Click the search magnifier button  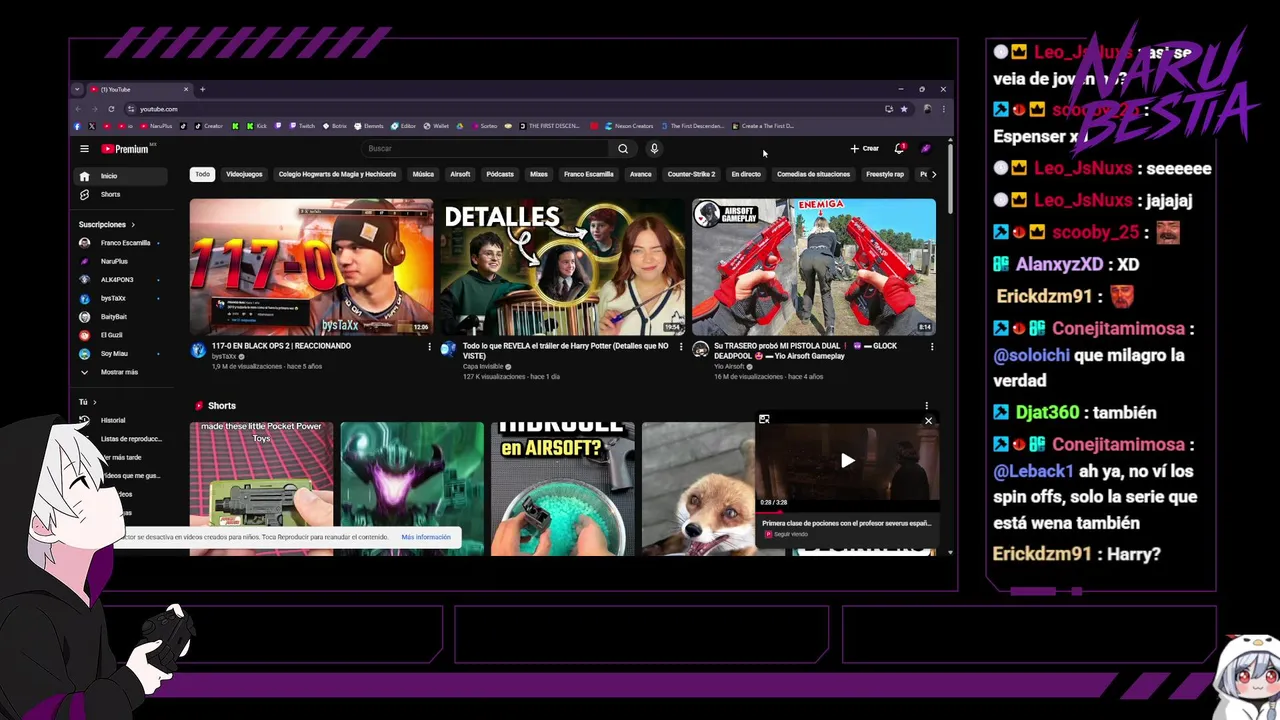(x=623, y=149)
